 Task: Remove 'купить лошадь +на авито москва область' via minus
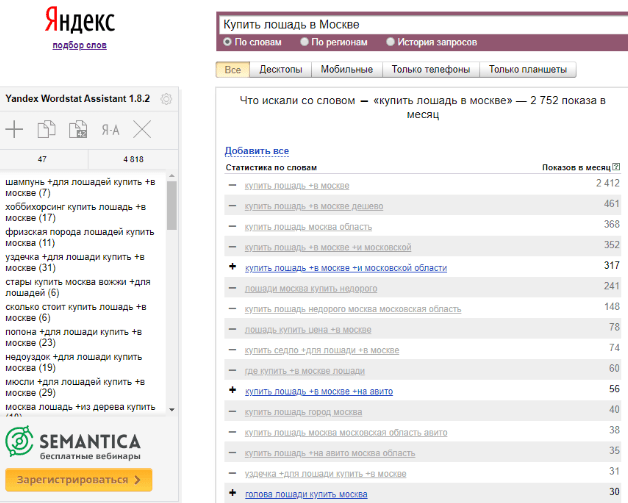tap(232, 453)
